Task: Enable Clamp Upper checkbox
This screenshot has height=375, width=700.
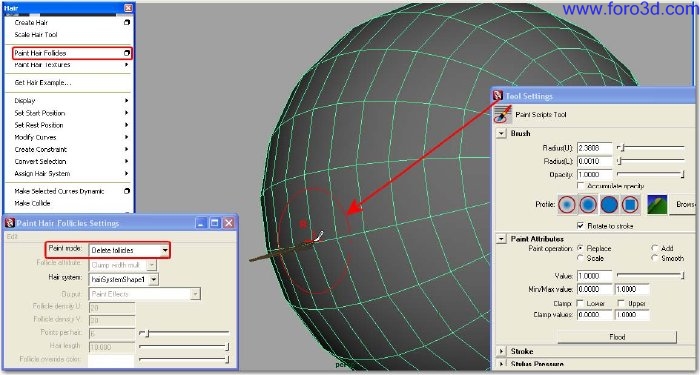Action: [x=621, y=303]
